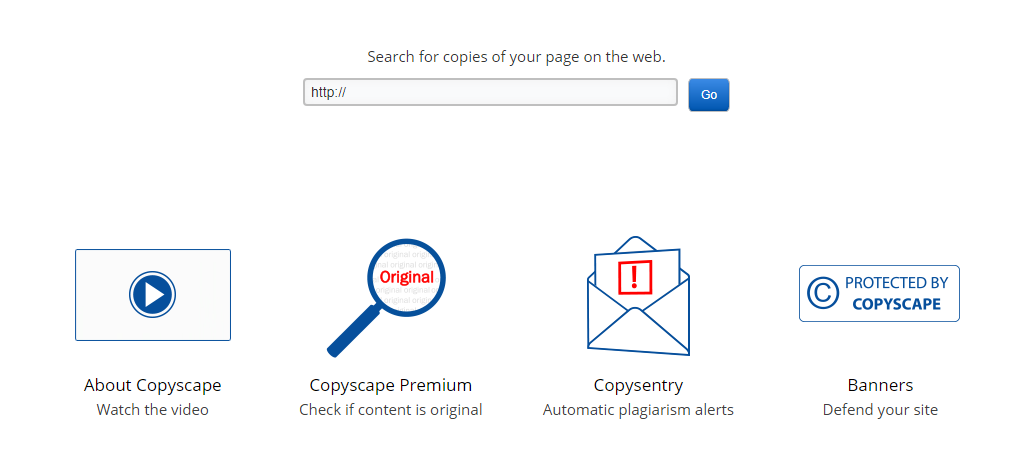Click the red exclamation mark alert
Screen dimensions: 1020x461
635,276
